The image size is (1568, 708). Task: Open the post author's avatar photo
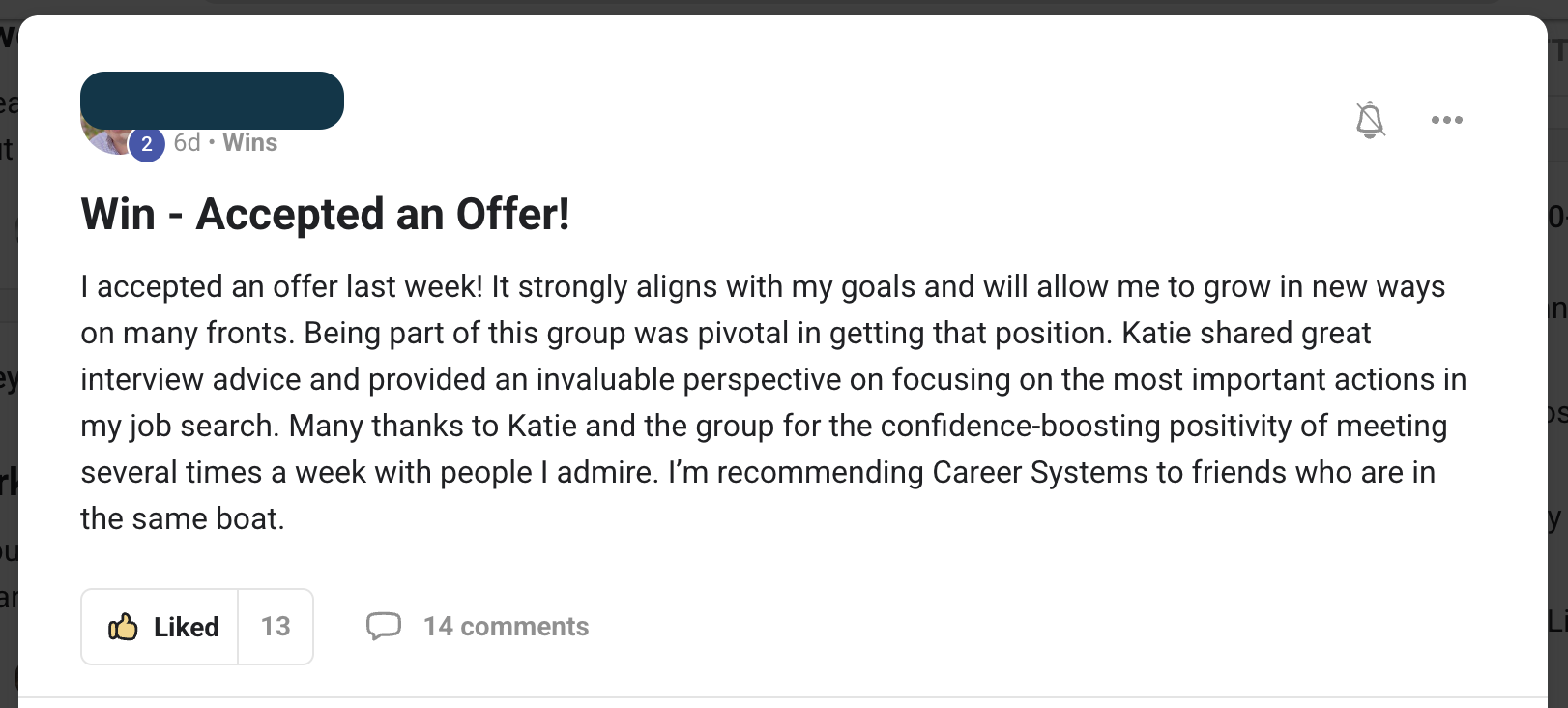tap(102, 140)
